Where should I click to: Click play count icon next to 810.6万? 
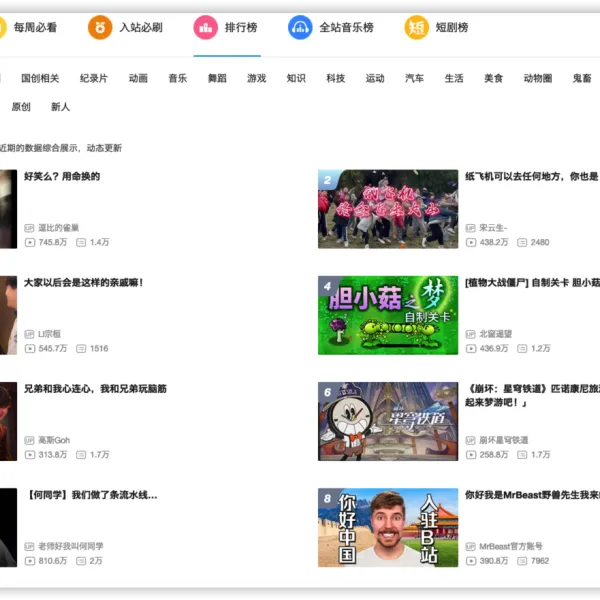(x=30, y=561)
